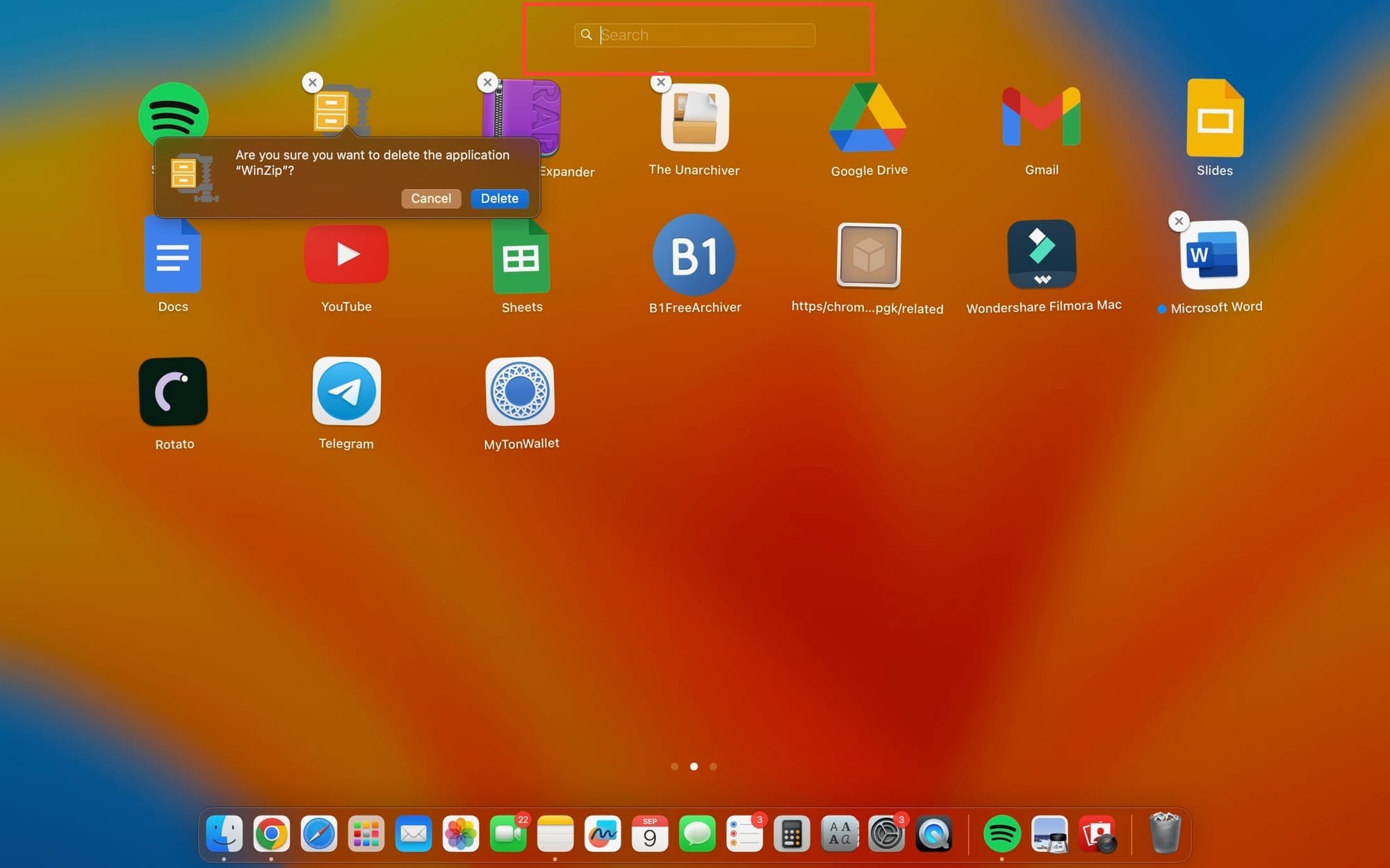The width and height of the screenshot is (1390, 868).
Task: Confirm Delete in the WinZip dialog
Action: 499,199
